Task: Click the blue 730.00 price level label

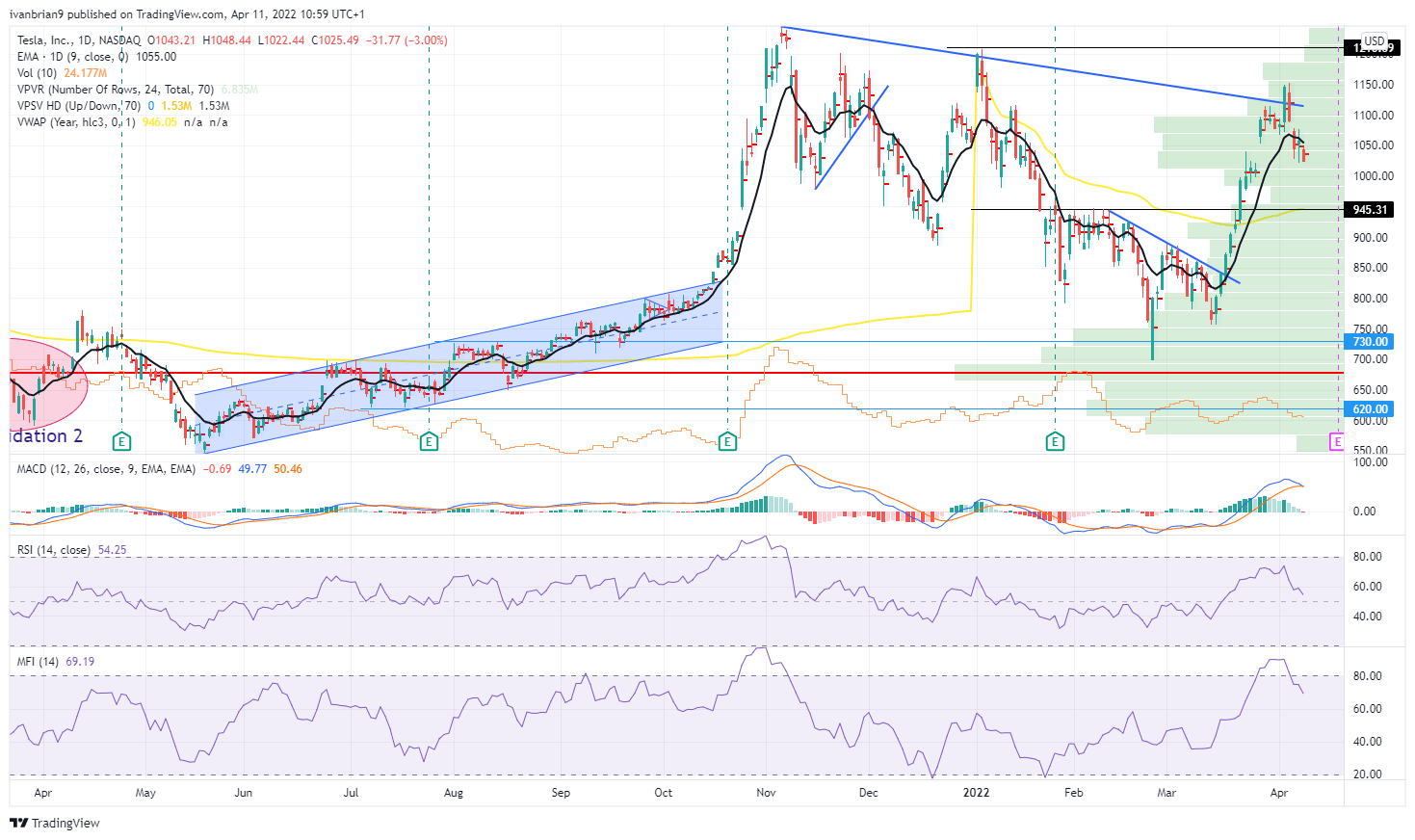Action: (x=1370, y=342)
